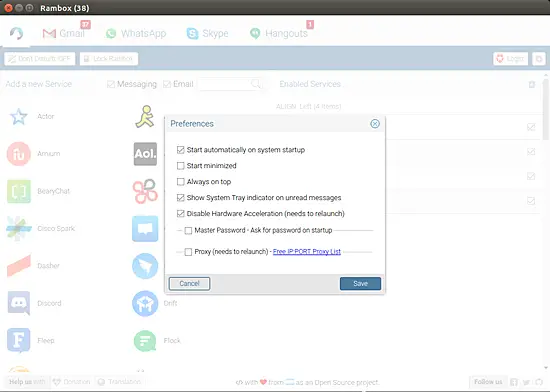Enable the Proxy checkbox

188,252
